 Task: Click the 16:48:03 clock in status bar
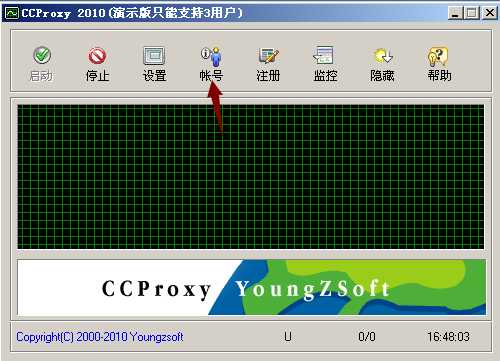[449, 337]
